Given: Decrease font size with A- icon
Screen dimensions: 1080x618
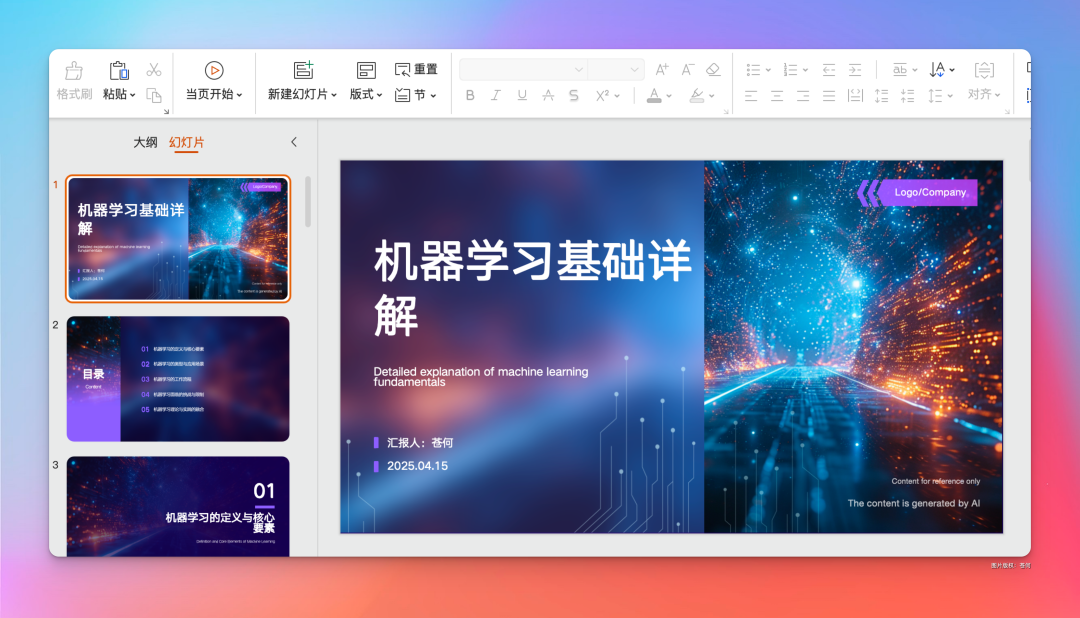Looking at the screenshot, I should (x=687, y=70).
